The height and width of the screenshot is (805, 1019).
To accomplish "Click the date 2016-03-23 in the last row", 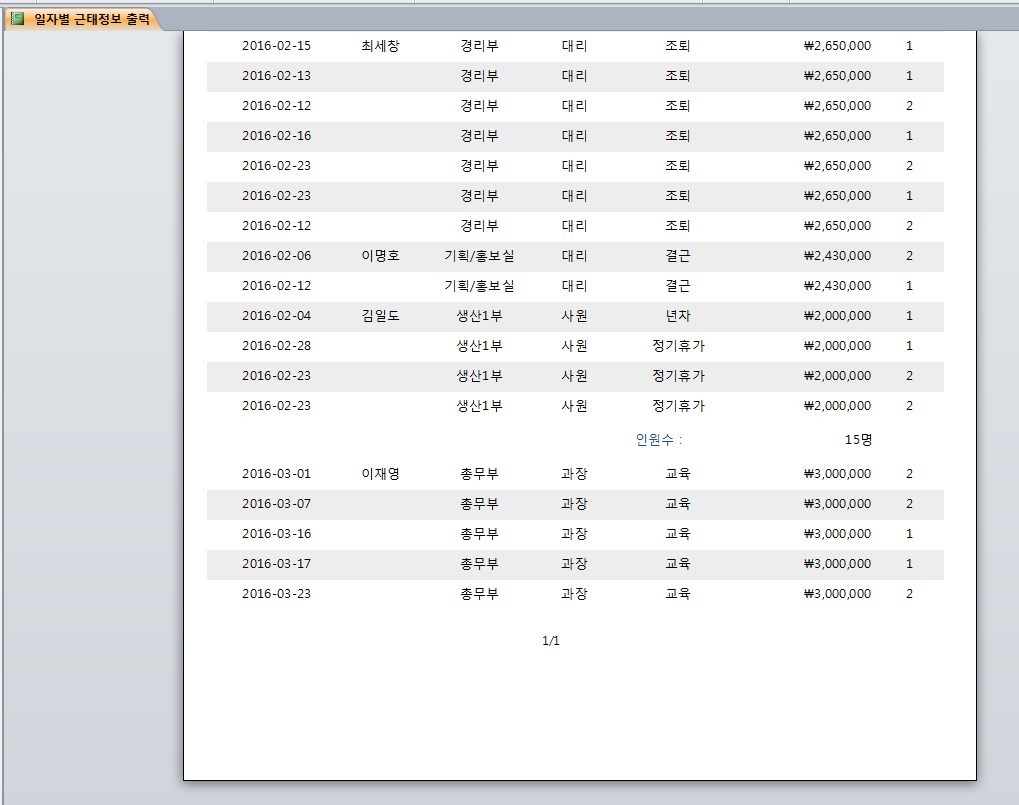I will pyautogui.click(x=276, y=593).
